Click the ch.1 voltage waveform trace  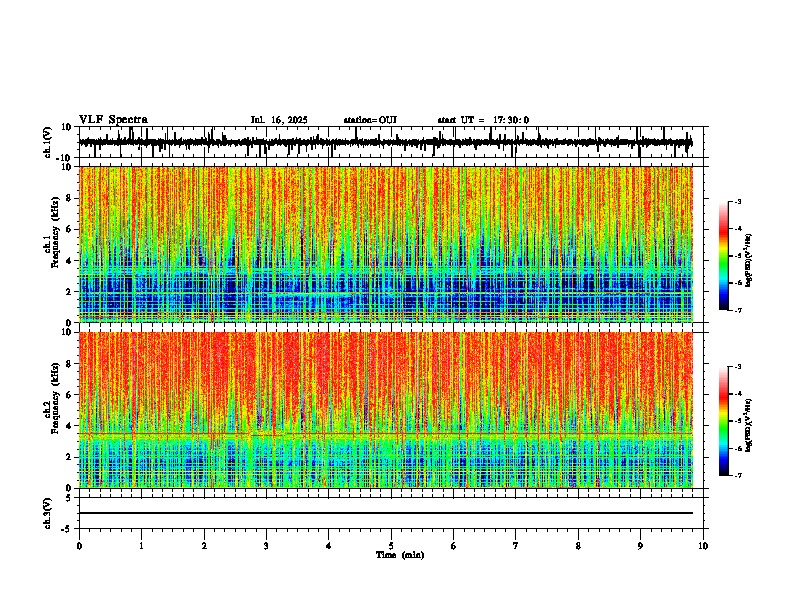(x=386, y=142)
